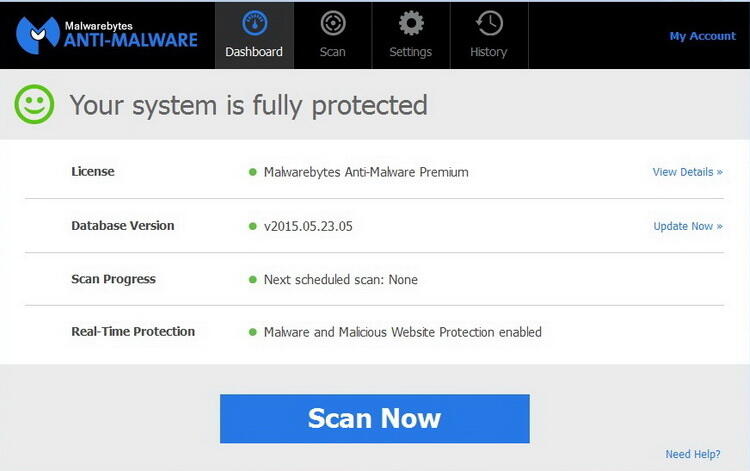Click the green smiley face status icon

(34, 104)
